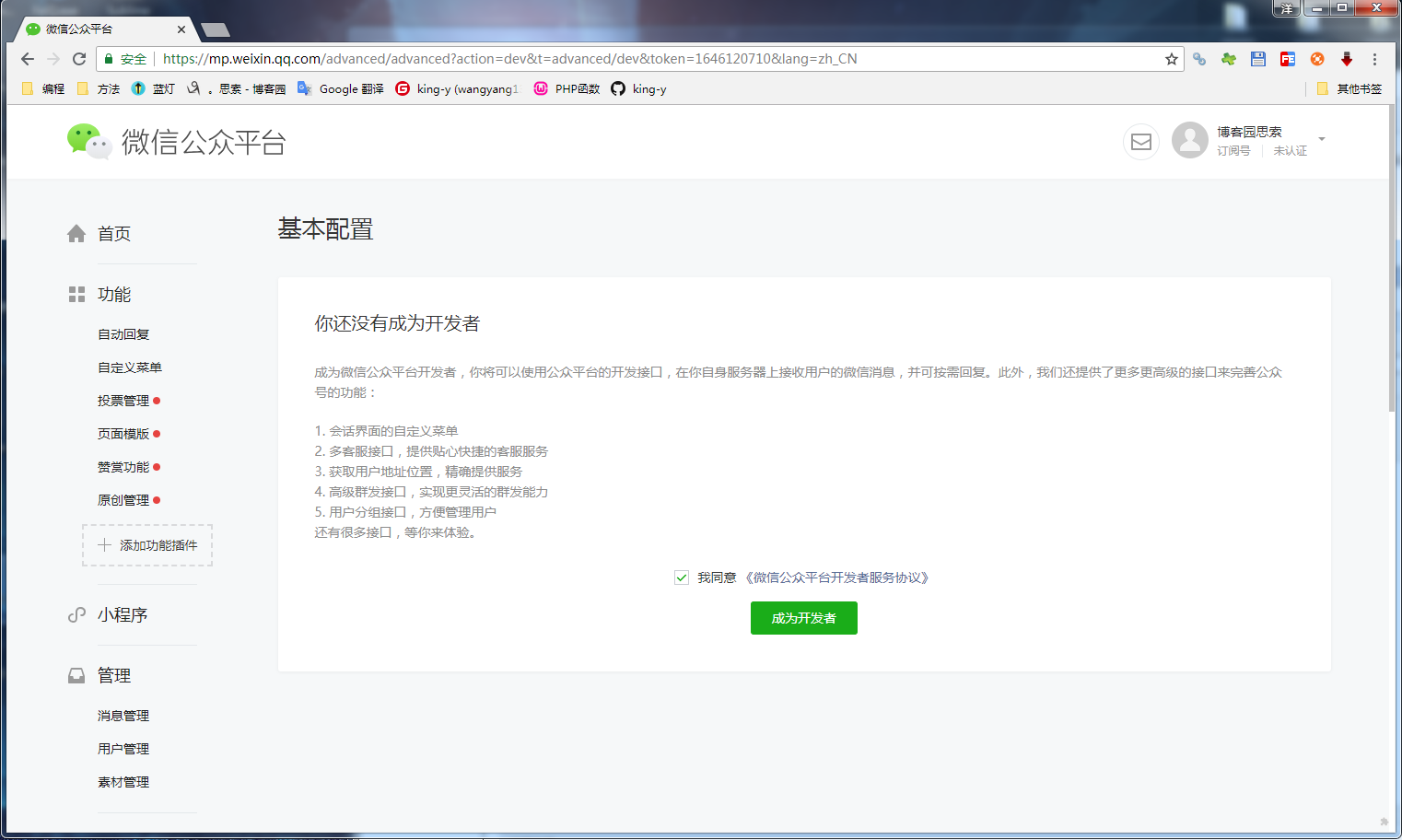The height and width of the screenshot is (840, 1402).
Task: Click 添加功能插件 button
Action: (147, 545)
